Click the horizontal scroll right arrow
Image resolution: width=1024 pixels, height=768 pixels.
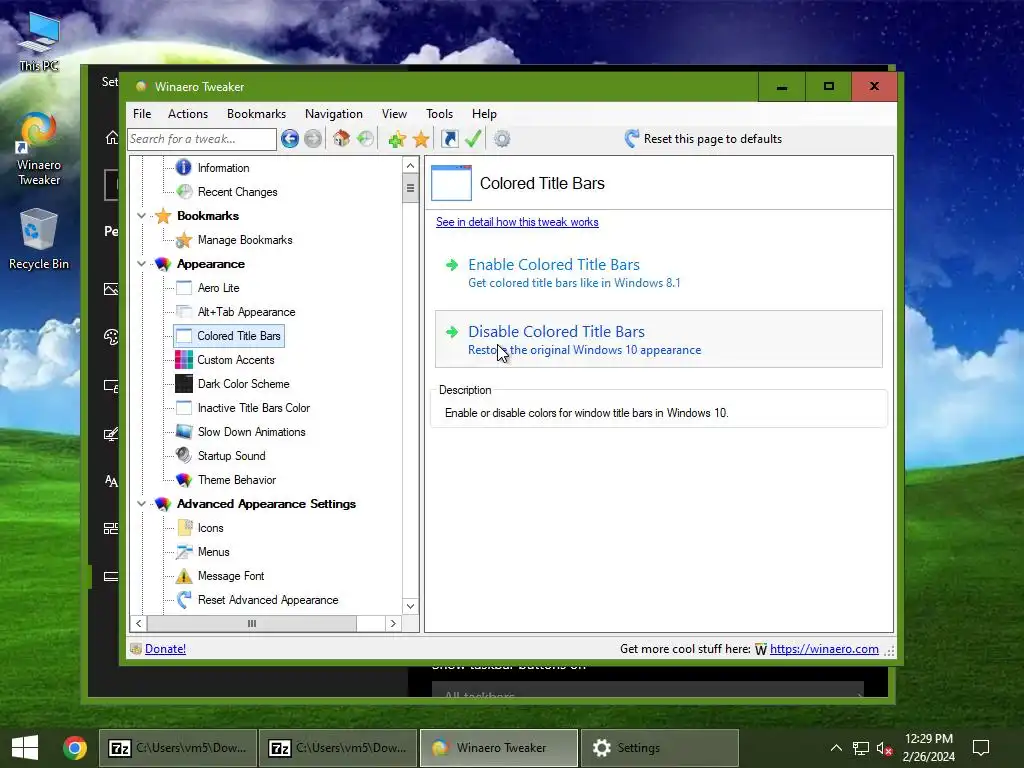coord(393,624)
